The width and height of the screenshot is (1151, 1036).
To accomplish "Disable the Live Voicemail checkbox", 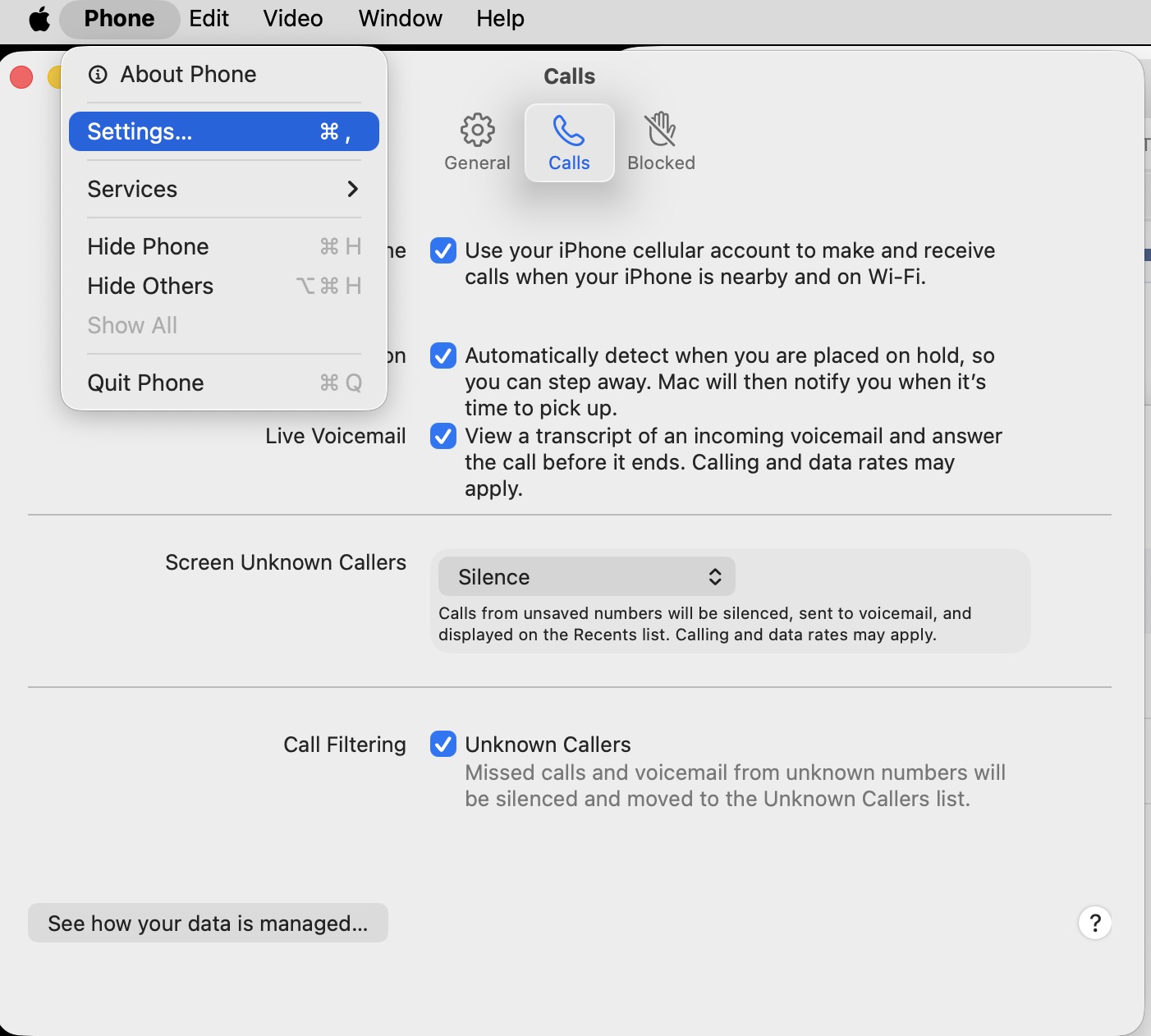I will 443,436.
